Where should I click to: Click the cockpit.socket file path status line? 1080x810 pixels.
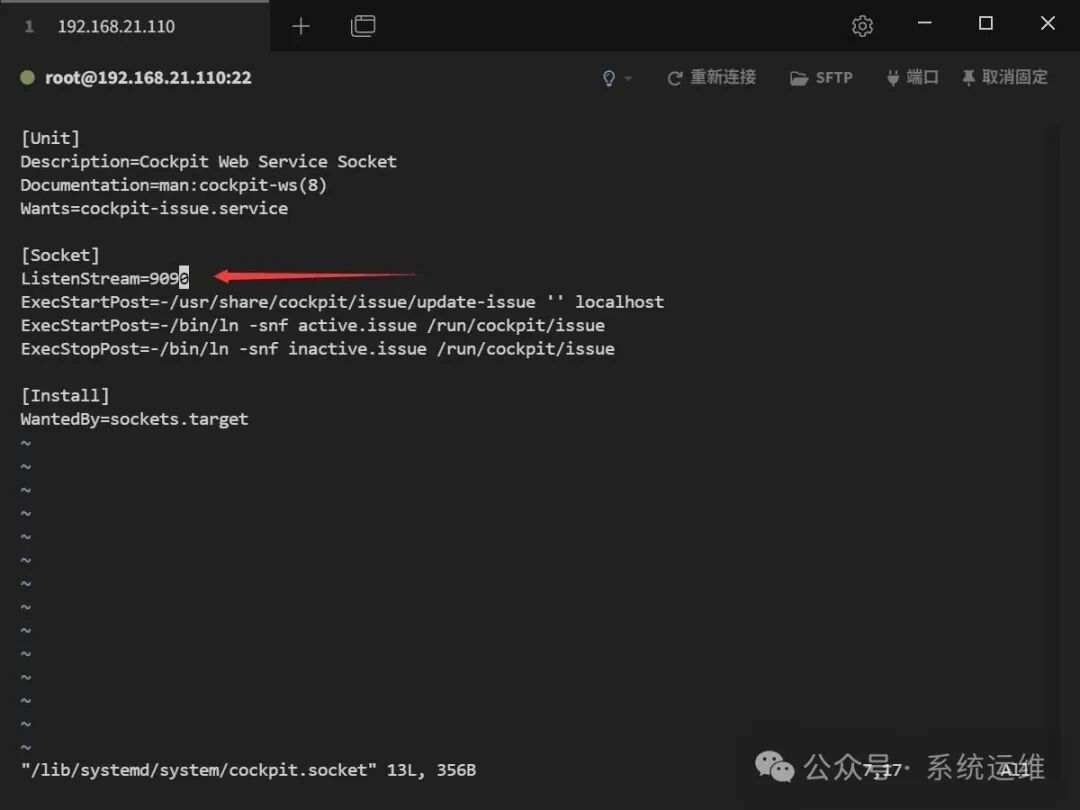point(248,770)
